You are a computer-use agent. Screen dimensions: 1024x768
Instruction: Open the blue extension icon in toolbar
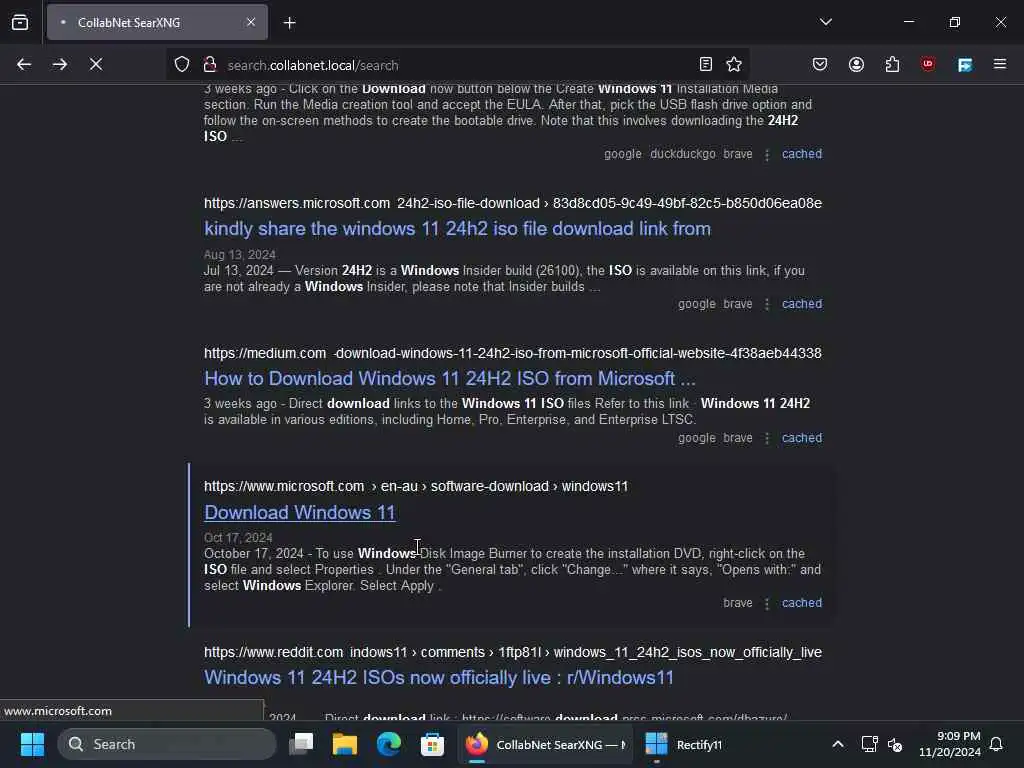point(965,64)
